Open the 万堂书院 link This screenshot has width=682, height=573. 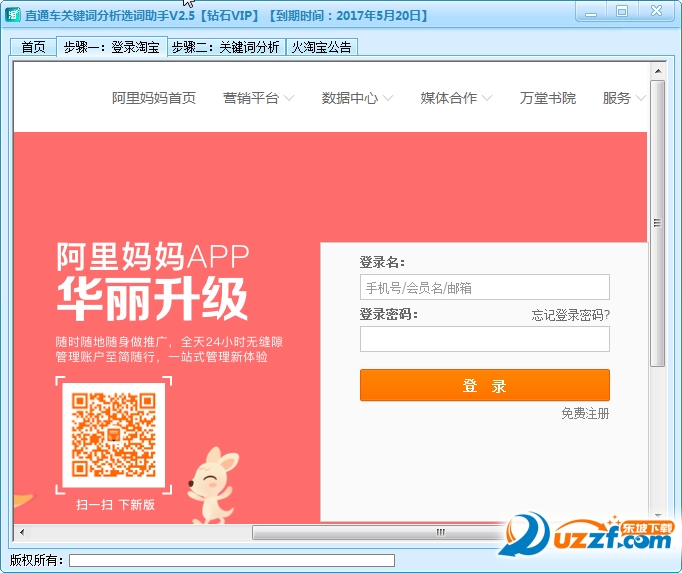(548, 98)
